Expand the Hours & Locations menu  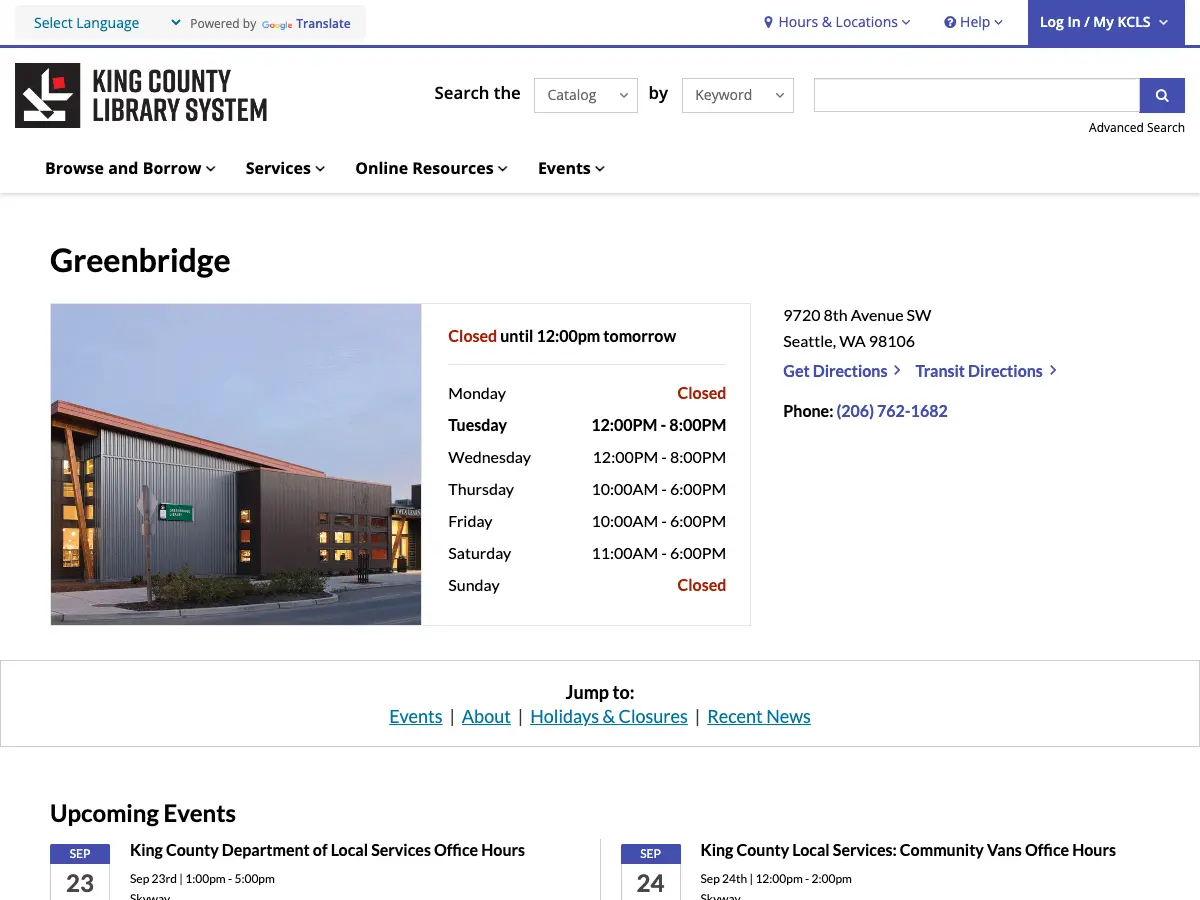point(837,22)
